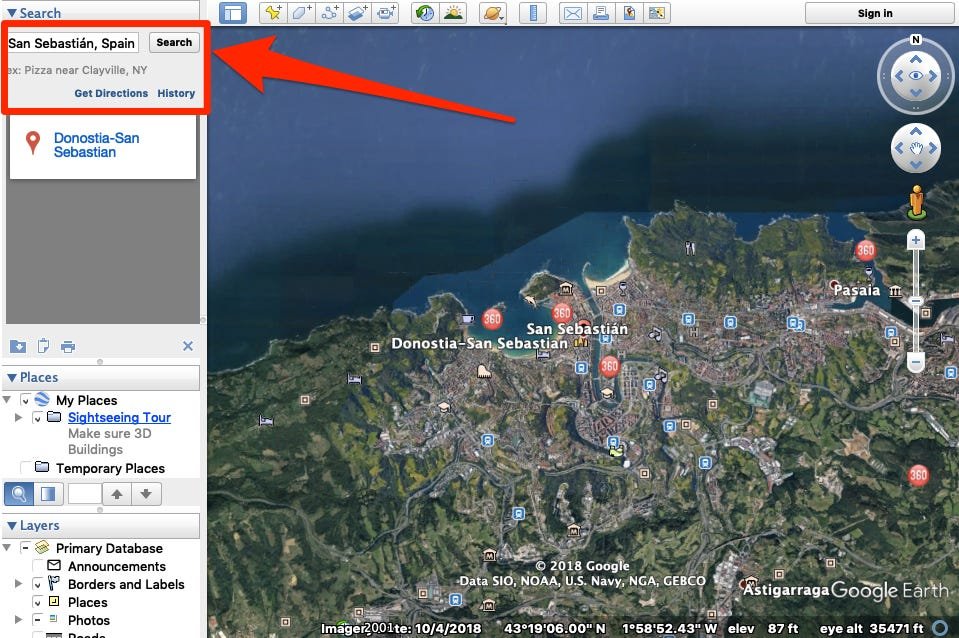The height and width of the screenshot is (638, 959).
Task: Open search History link
Action: (176, 93)
